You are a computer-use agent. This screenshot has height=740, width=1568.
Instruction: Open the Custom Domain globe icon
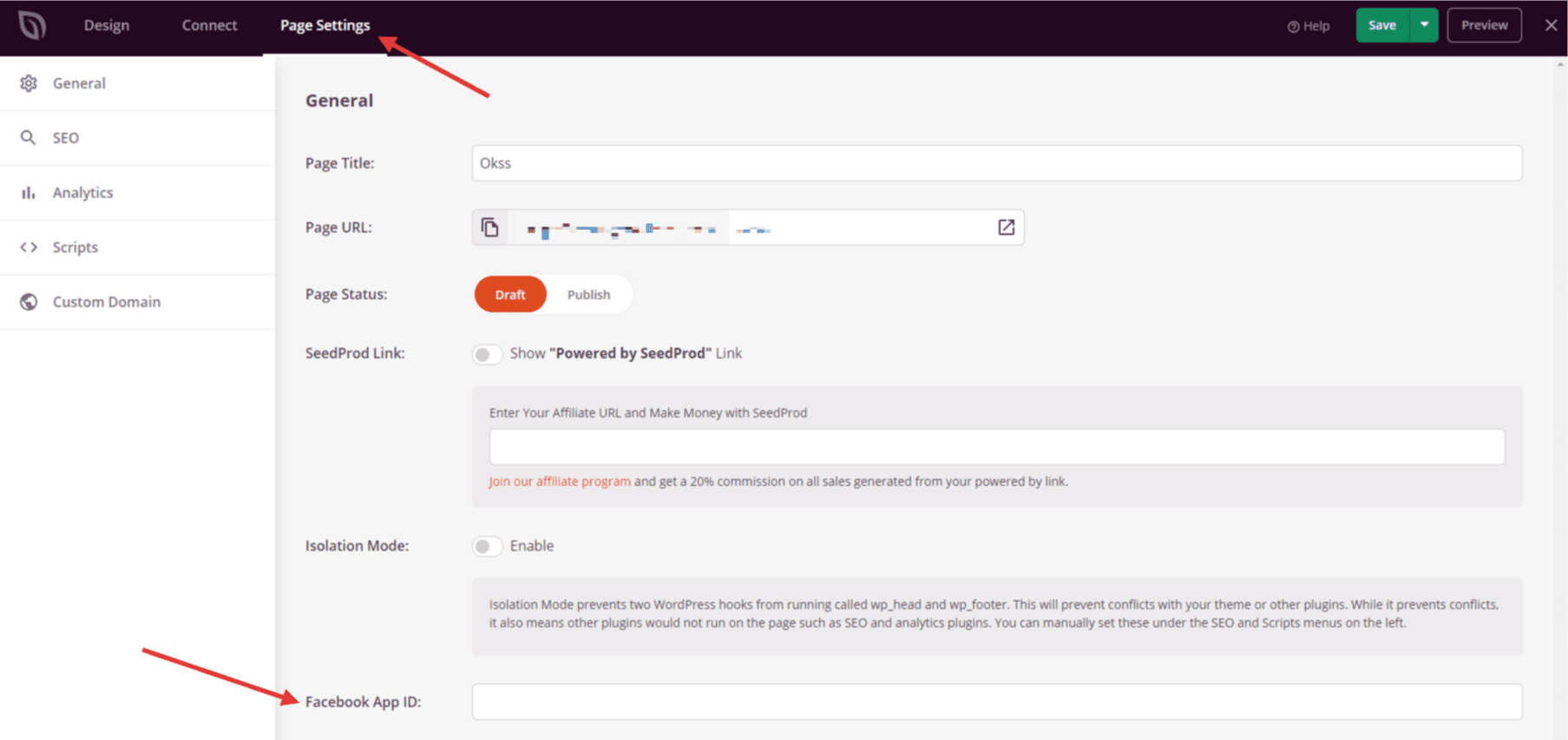click(x=29, y=302)
